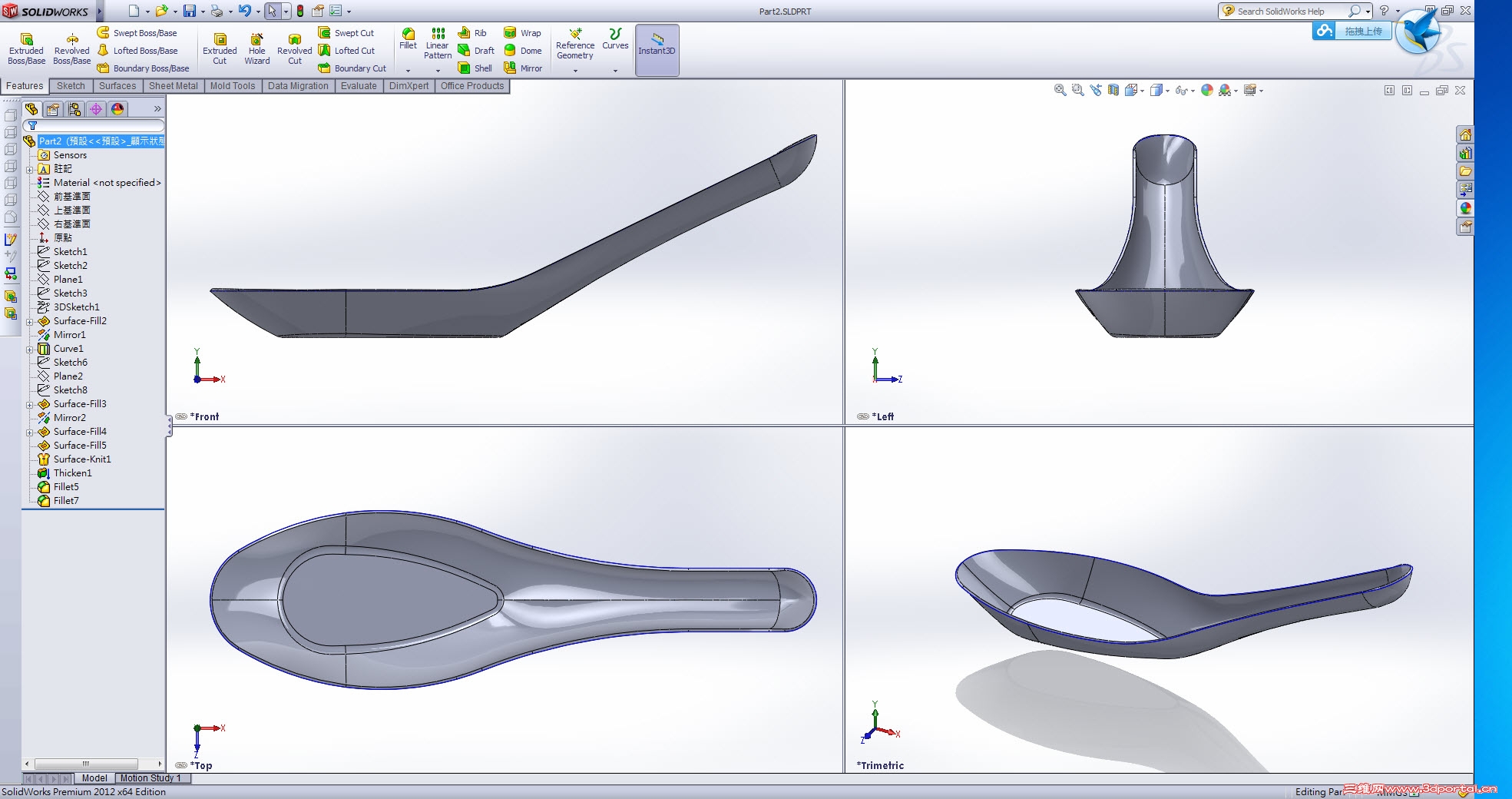The width and height of the screenshot is (1512, 799).
Task: Open the Sheet Metal tab
Action: (x=174, y=86)
